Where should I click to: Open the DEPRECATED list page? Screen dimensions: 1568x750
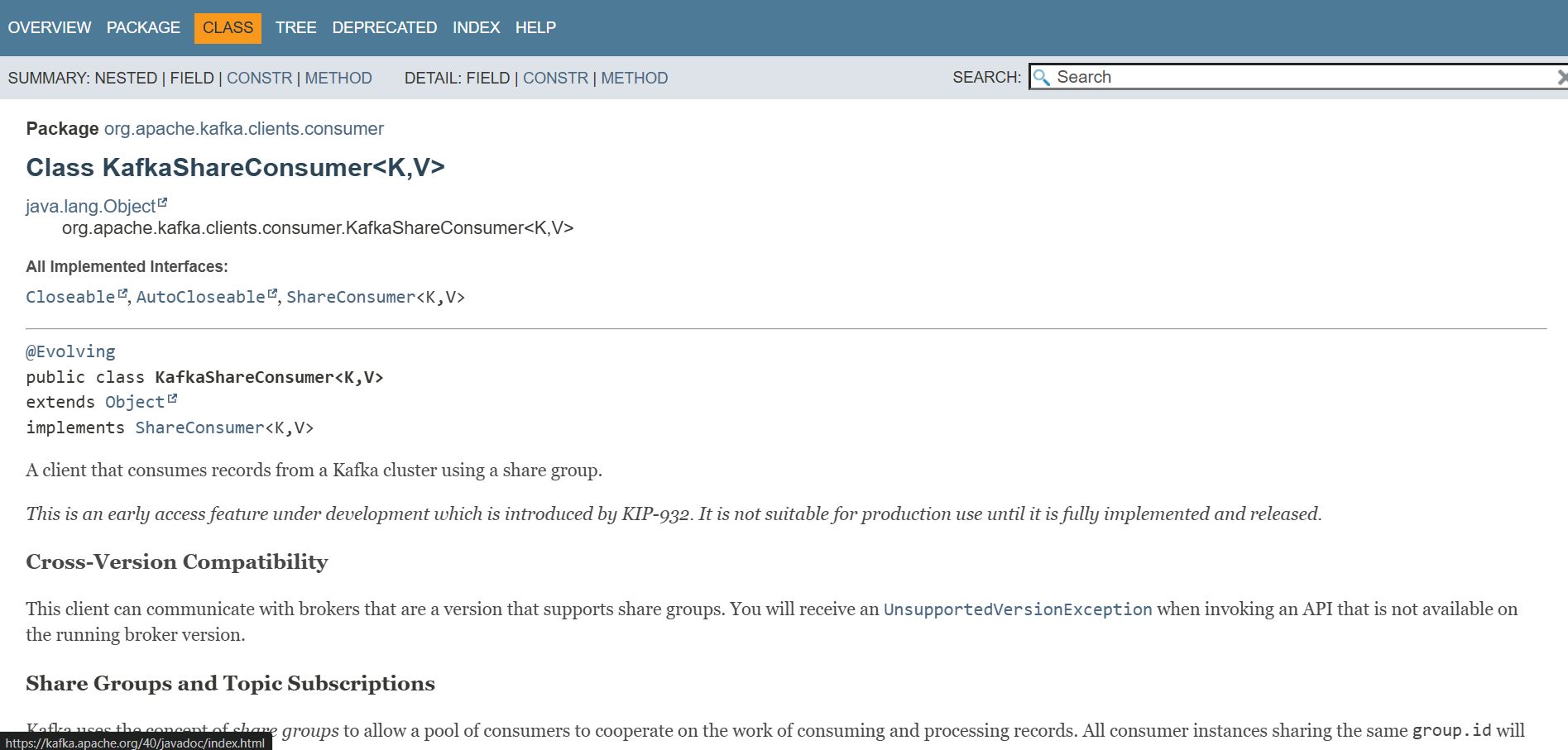[384, 27]
